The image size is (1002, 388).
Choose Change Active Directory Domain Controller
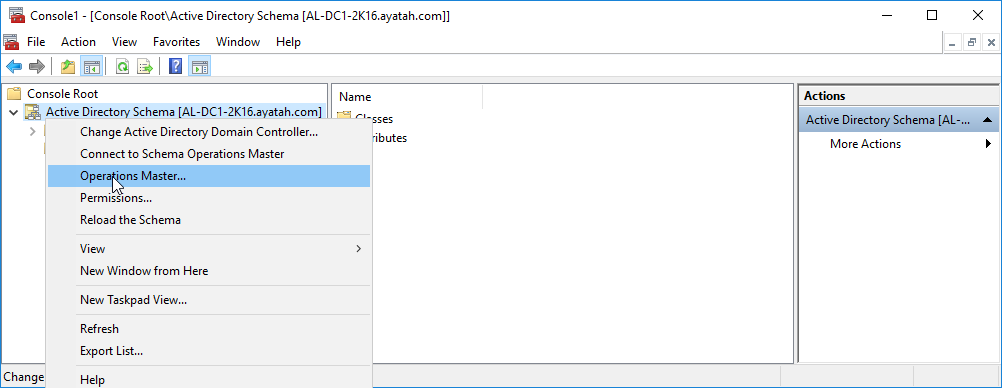pos(209,132)
